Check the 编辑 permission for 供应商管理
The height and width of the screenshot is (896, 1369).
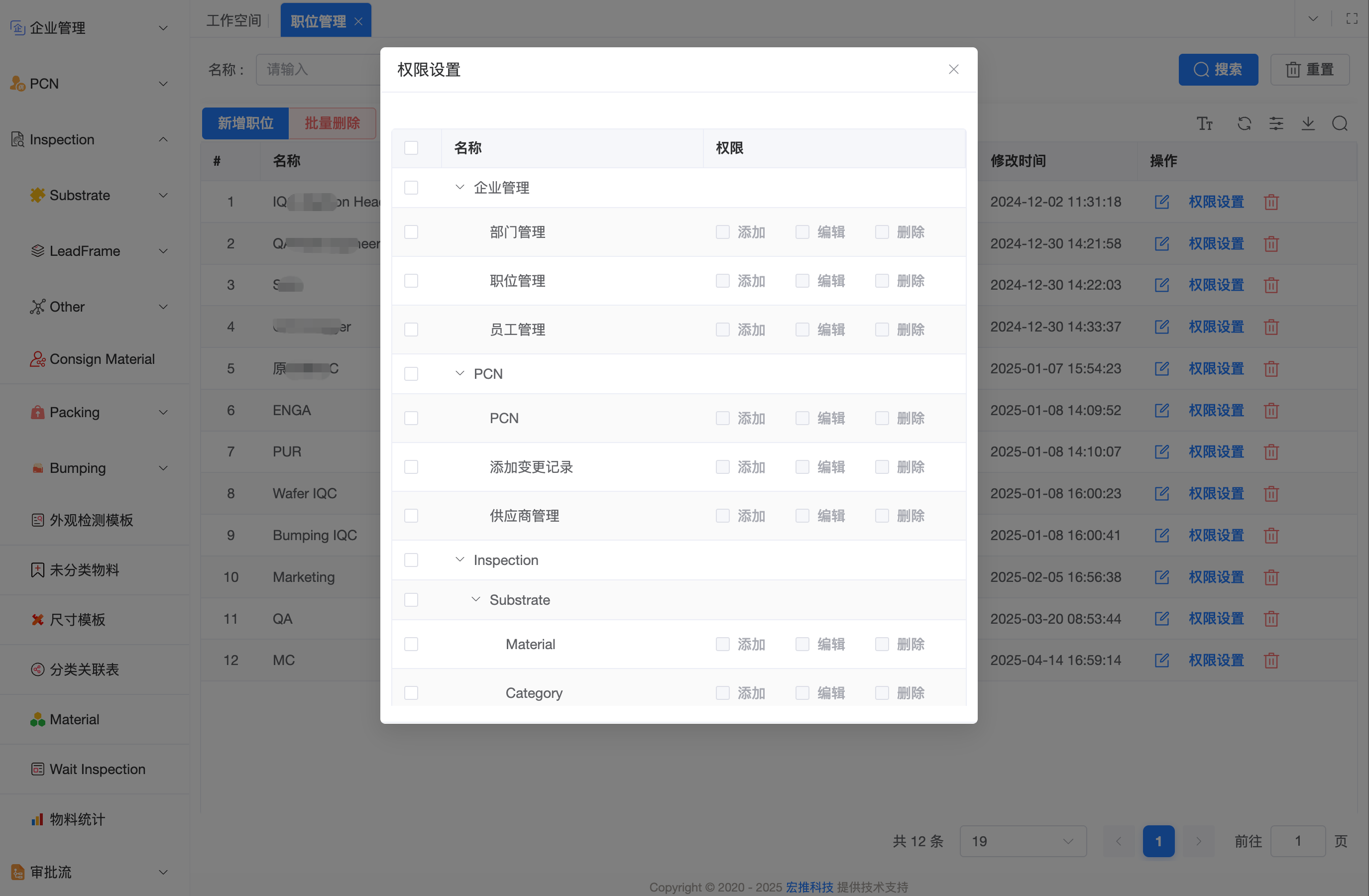pos(802,516)
